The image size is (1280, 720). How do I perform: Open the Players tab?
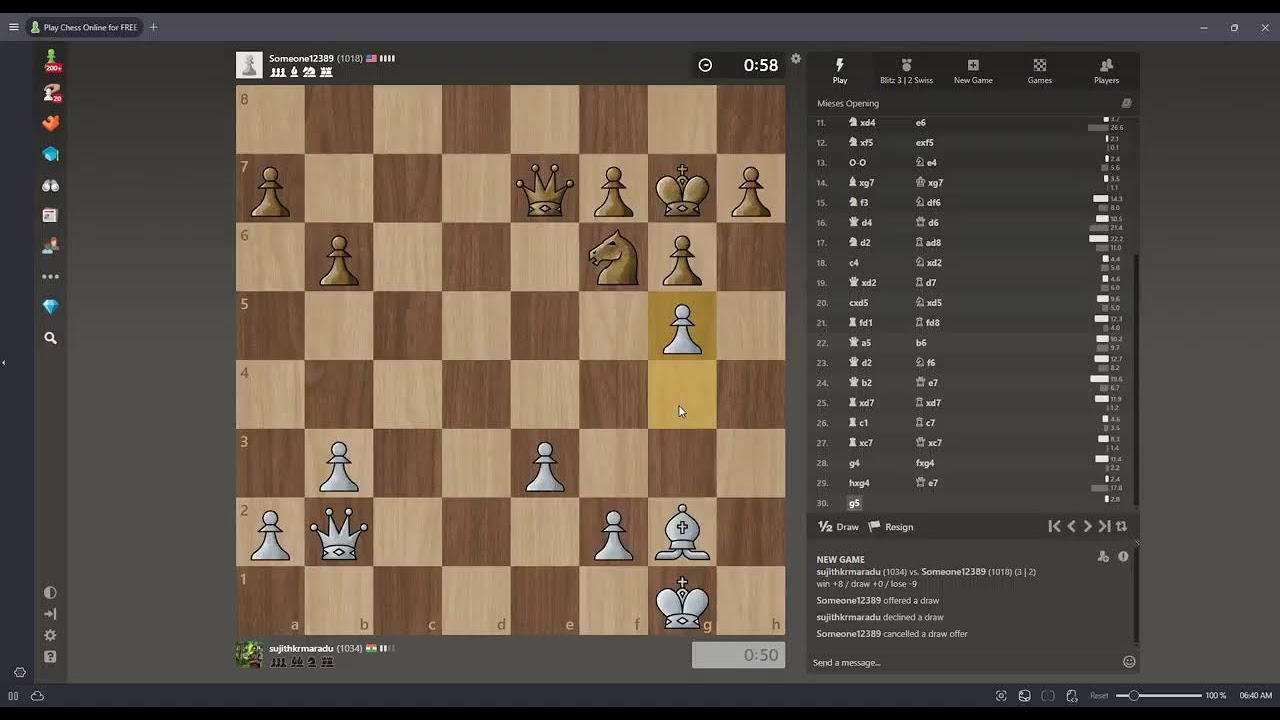(x=1106, y=70)
